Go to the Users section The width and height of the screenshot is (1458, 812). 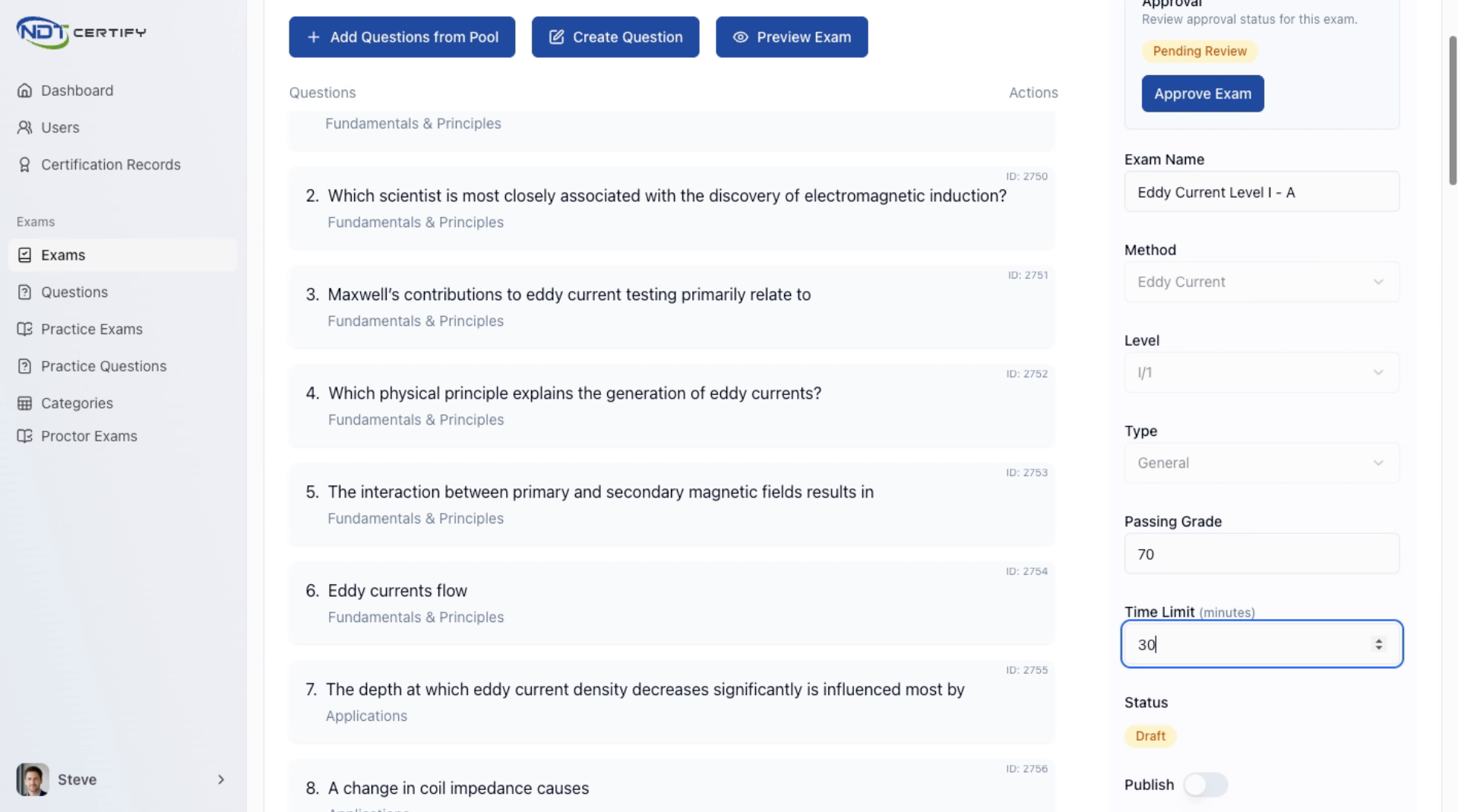click(x=122, y=128)
